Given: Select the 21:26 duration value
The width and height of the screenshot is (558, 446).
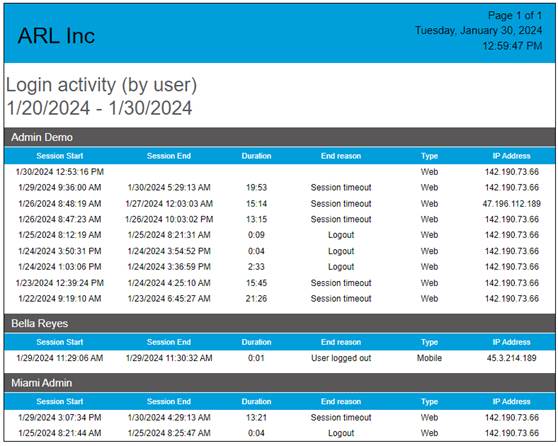Looking at the screenshot, I should (256, 299).
